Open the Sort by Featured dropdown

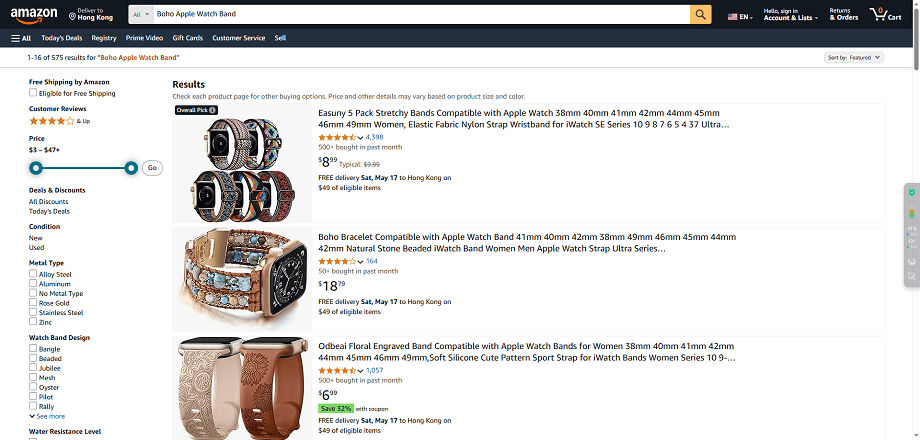pos(854,57)
